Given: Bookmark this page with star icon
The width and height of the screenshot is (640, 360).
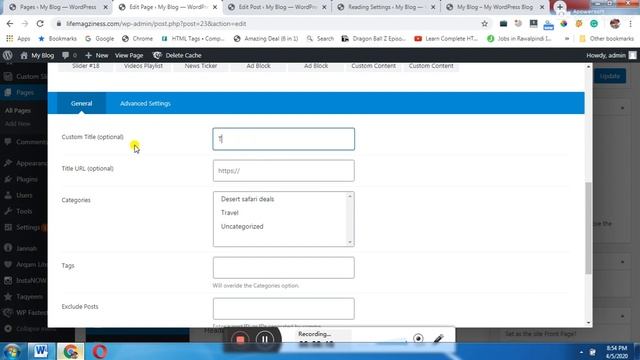Looking at the screenshot, I should pos(484,24).
